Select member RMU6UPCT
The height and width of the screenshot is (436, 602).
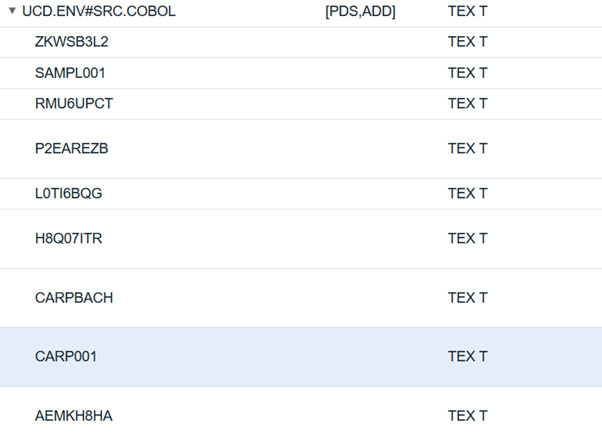(73, 103)
